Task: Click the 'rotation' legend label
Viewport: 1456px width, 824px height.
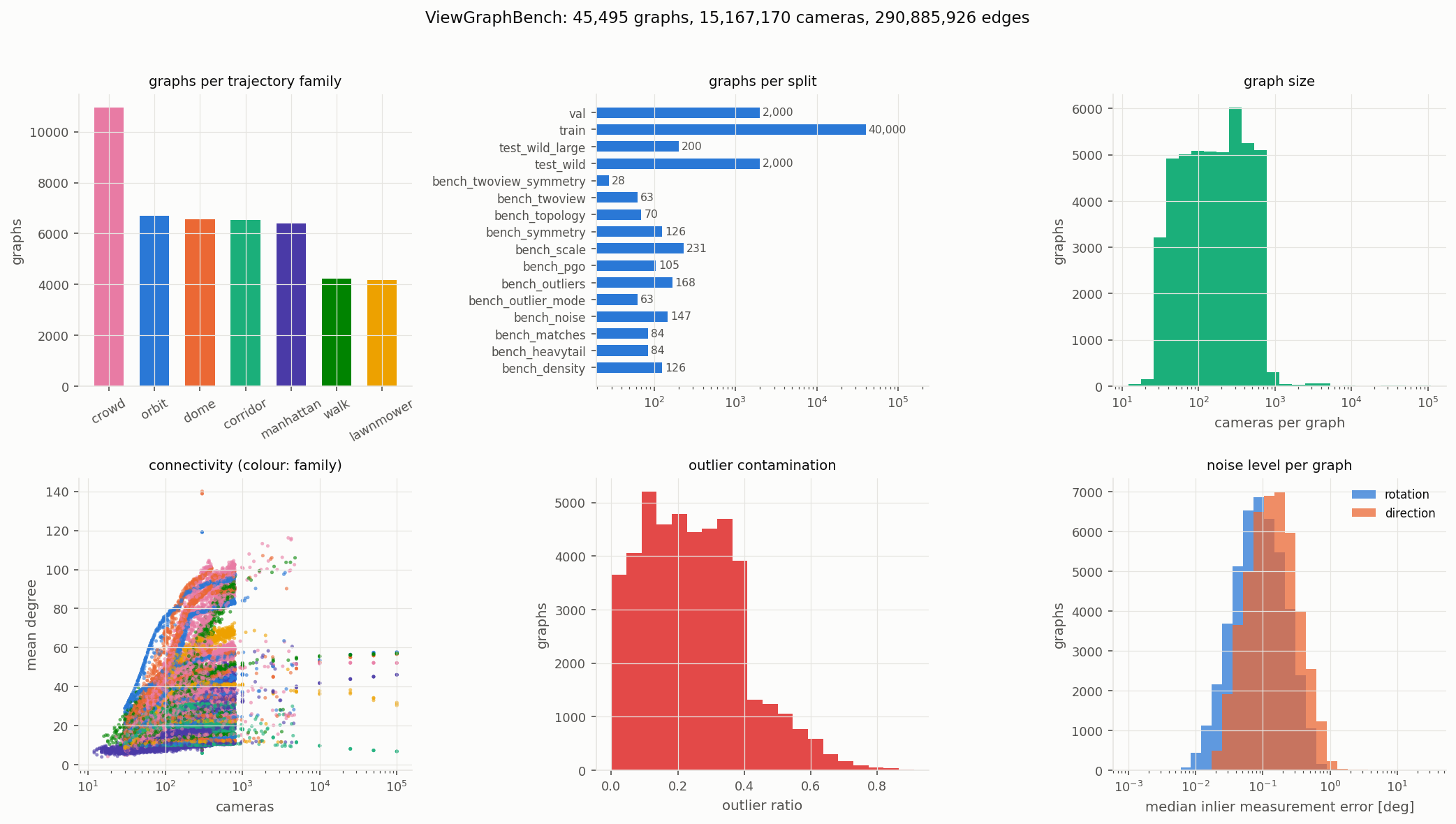Action: click(1407, 494)
